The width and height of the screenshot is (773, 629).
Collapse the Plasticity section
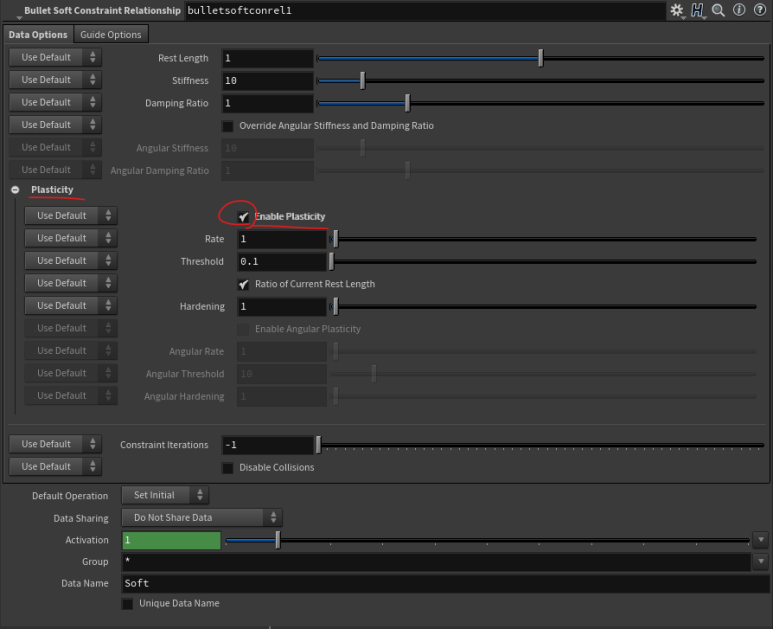(x=15, y=190)
